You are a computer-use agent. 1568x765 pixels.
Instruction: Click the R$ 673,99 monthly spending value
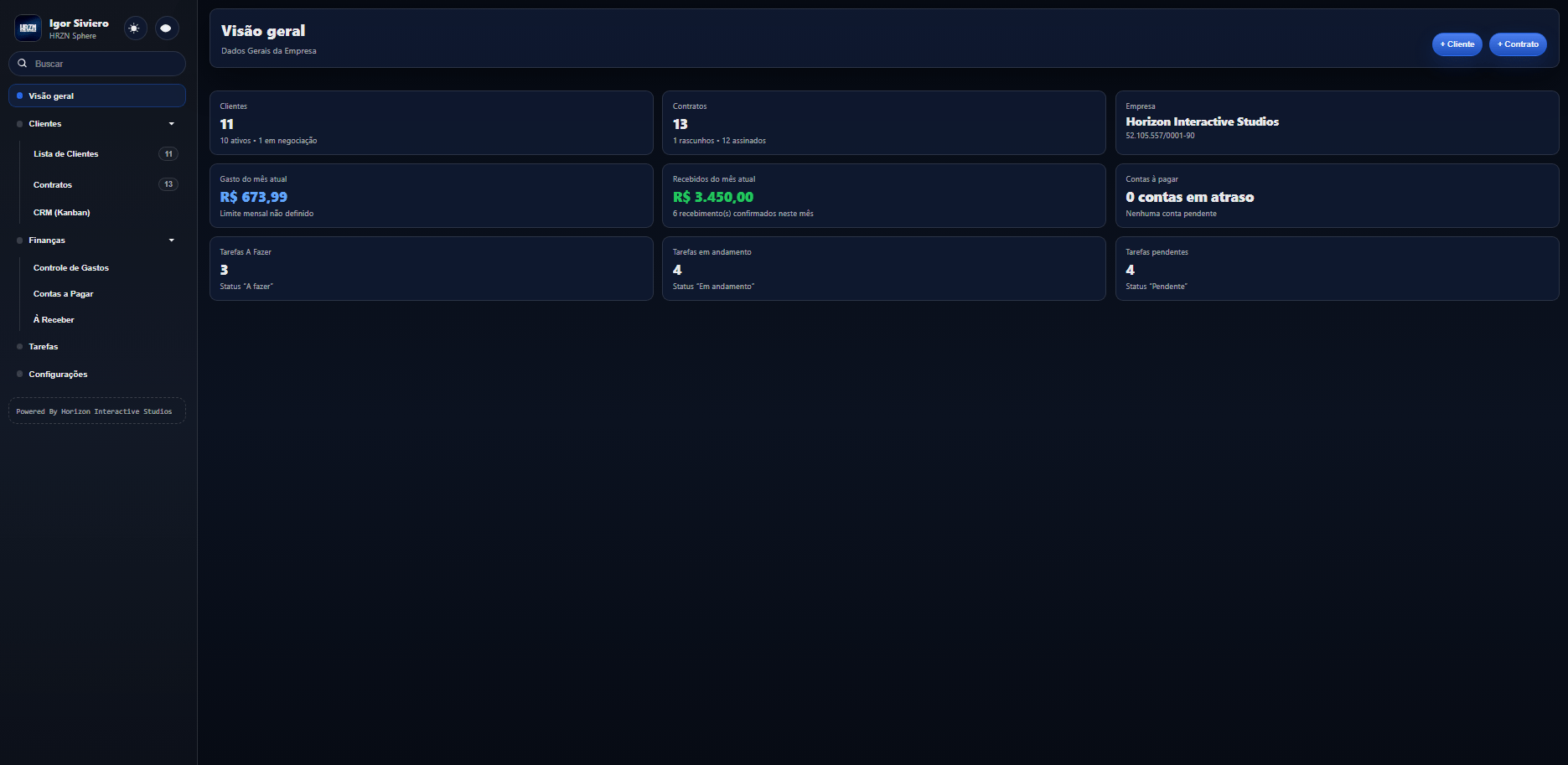pos(254,197)
